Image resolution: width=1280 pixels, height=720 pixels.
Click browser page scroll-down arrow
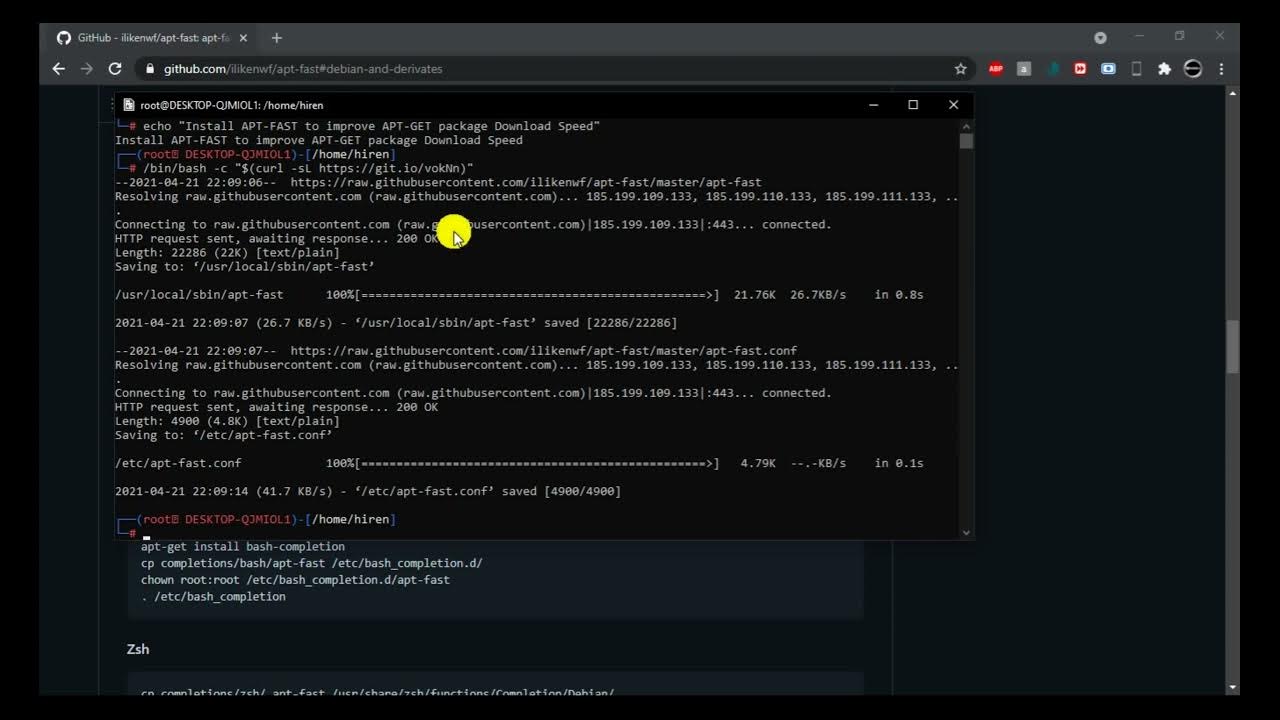pos(1232,687)
